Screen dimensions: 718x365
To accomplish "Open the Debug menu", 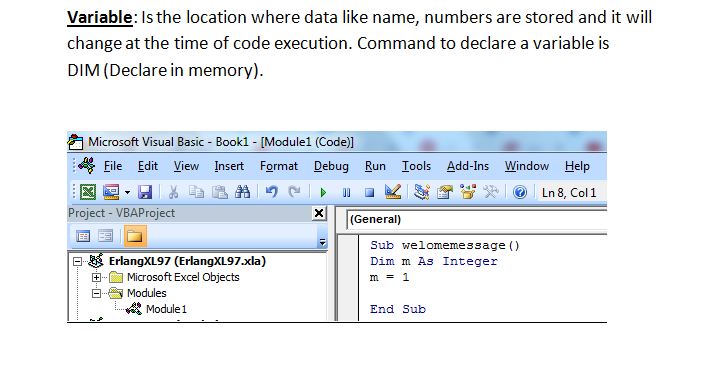I will click(x=331, y=166).
